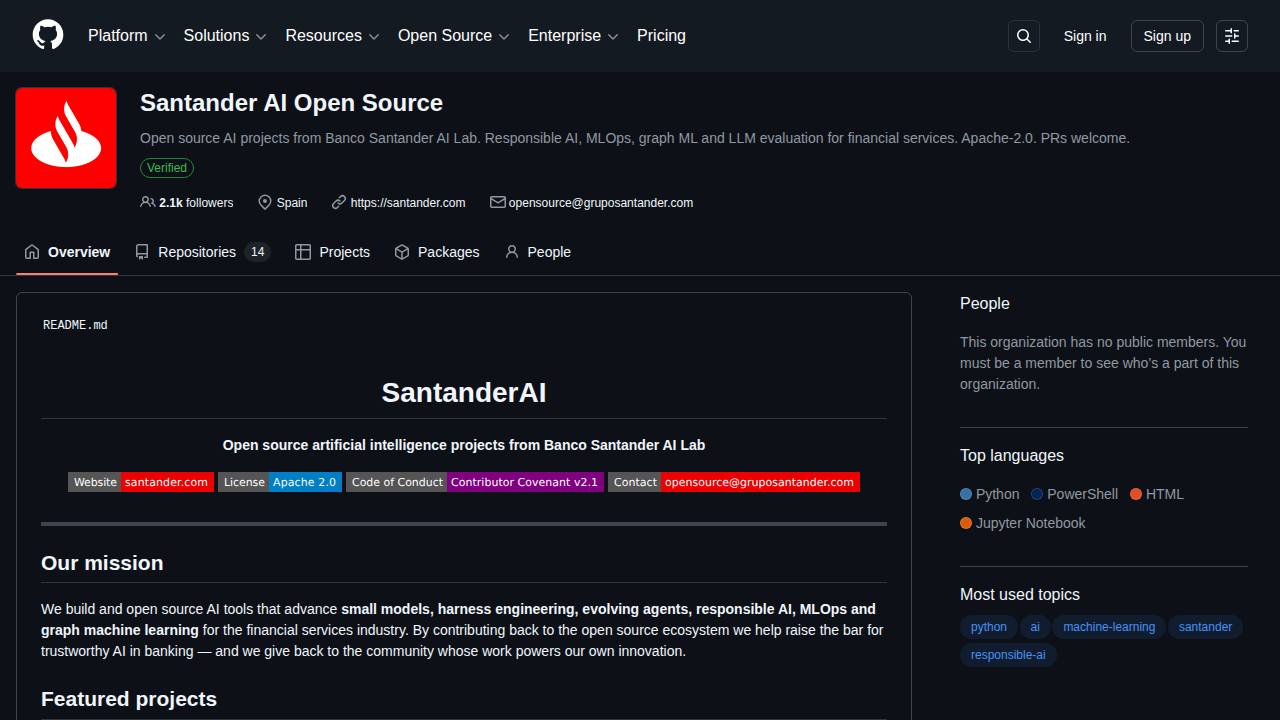
Task: Switch to the Packages tab
Action: (437, 252)
